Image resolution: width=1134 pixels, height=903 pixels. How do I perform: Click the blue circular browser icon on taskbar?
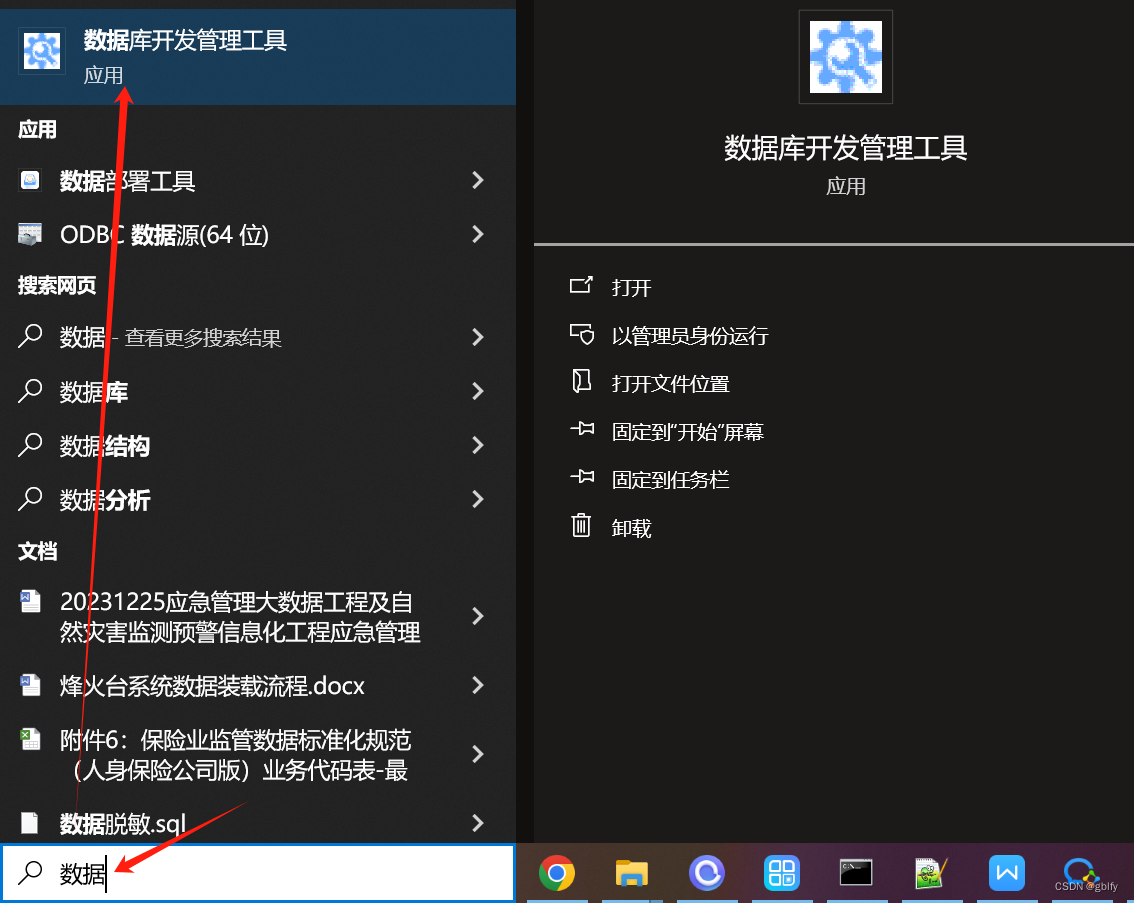(707, 872)
